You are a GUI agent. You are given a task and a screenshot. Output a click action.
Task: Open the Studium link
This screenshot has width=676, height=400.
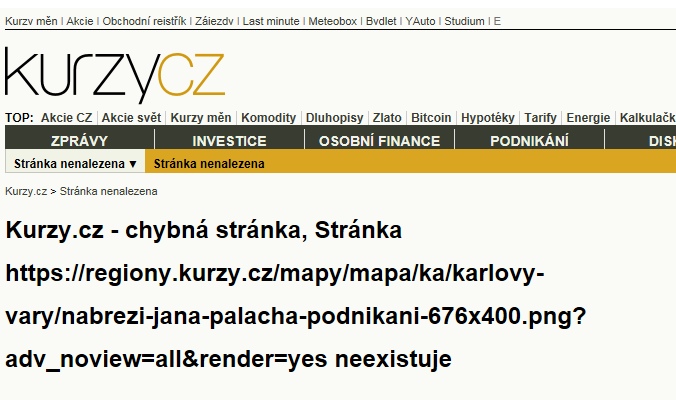pos(464,21)
